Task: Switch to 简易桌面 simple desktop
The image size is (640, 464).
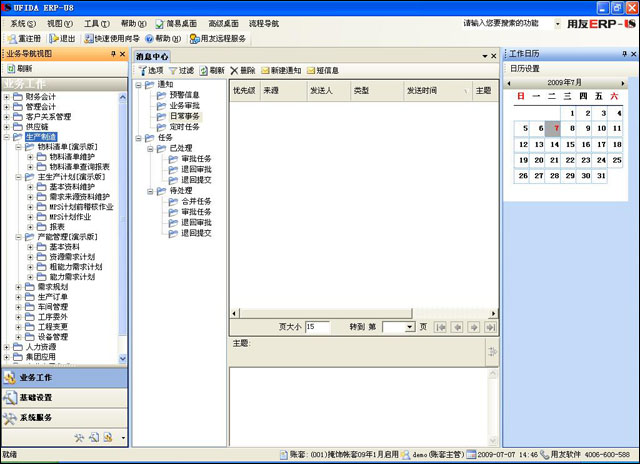Action: [176, 24]
